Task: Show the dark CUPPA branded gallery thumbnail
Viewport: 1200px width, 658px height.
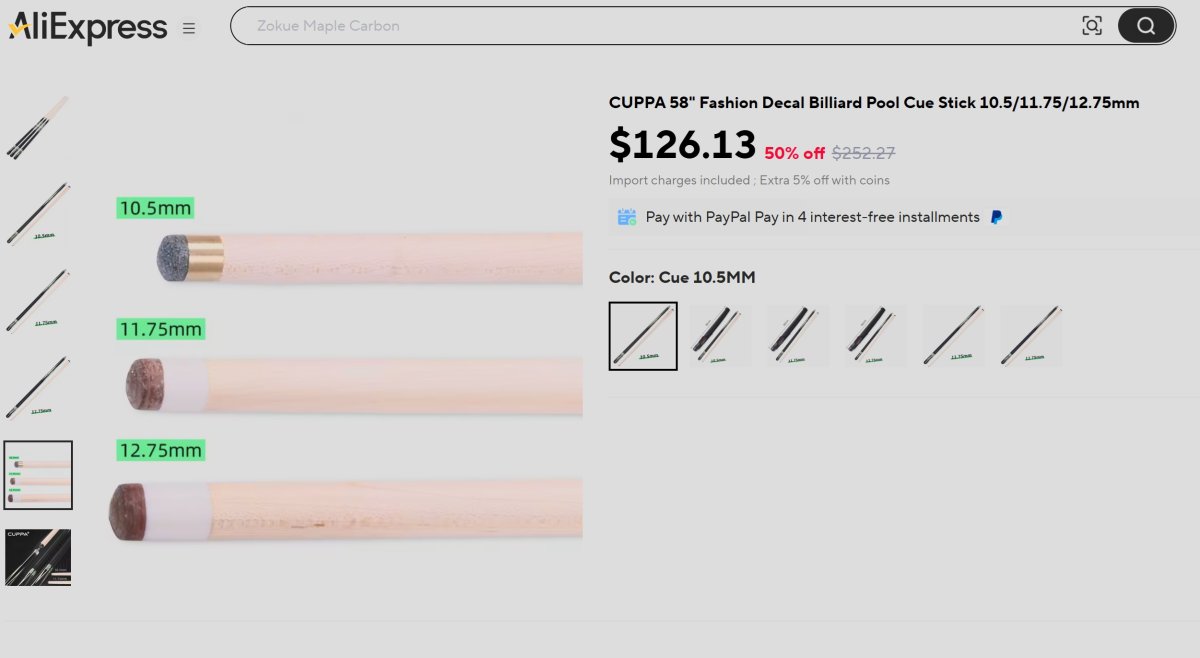Action: pyautogui.click(x=38, y=557)
